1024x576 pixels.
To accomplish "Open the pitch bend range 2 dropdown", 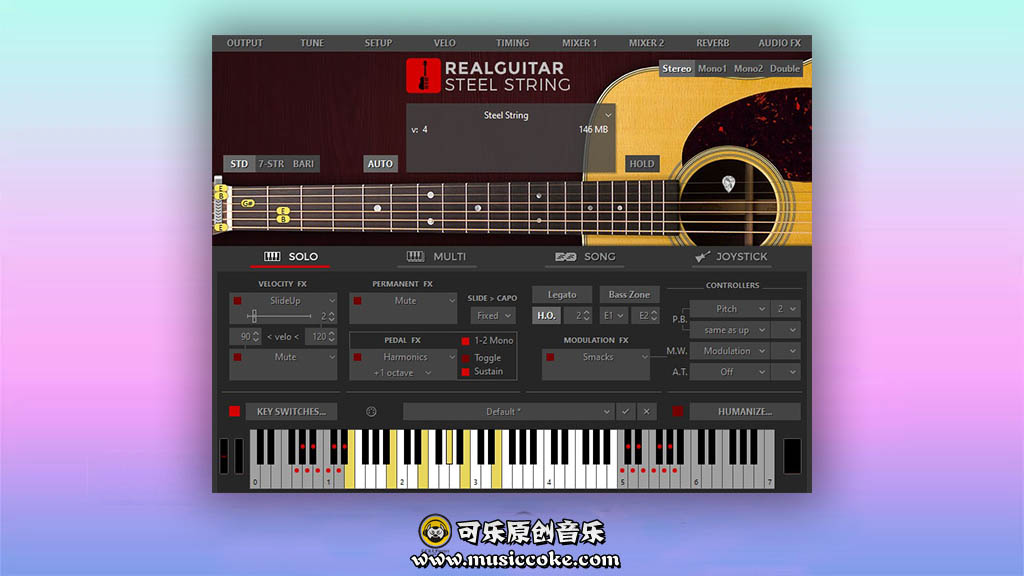I will tap(786, 308).
